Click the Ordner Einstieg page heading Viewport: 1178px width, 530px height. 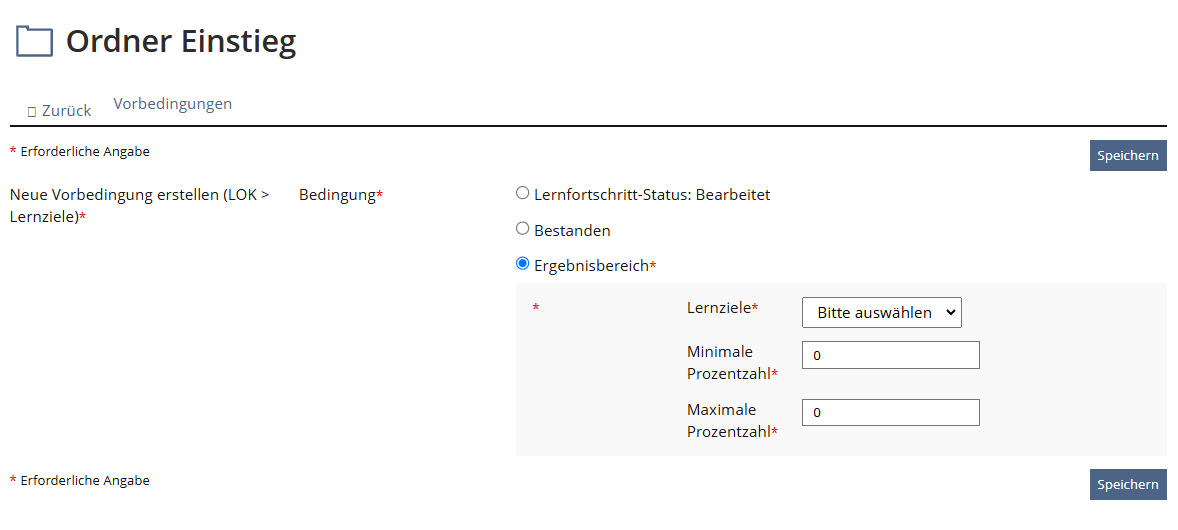[181, 41]
